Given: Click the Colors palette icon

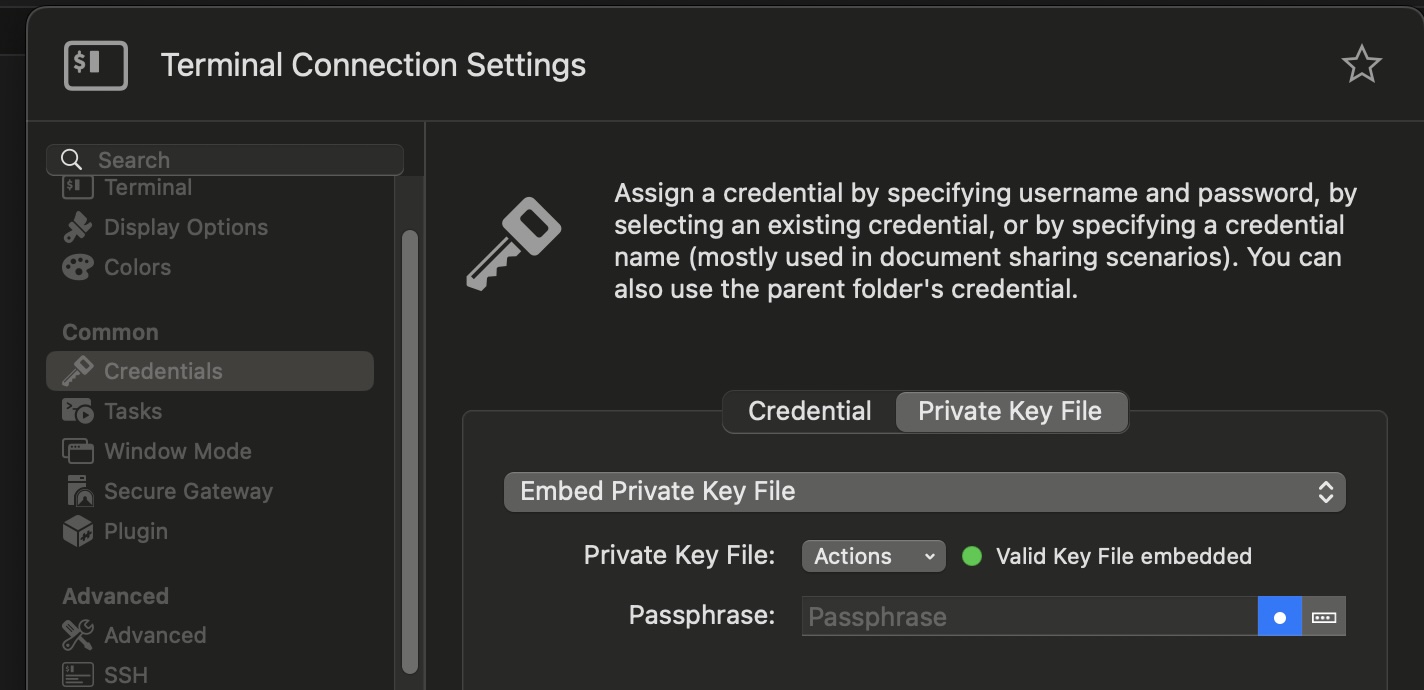Looking at the screenshot, I should point(77,267).
